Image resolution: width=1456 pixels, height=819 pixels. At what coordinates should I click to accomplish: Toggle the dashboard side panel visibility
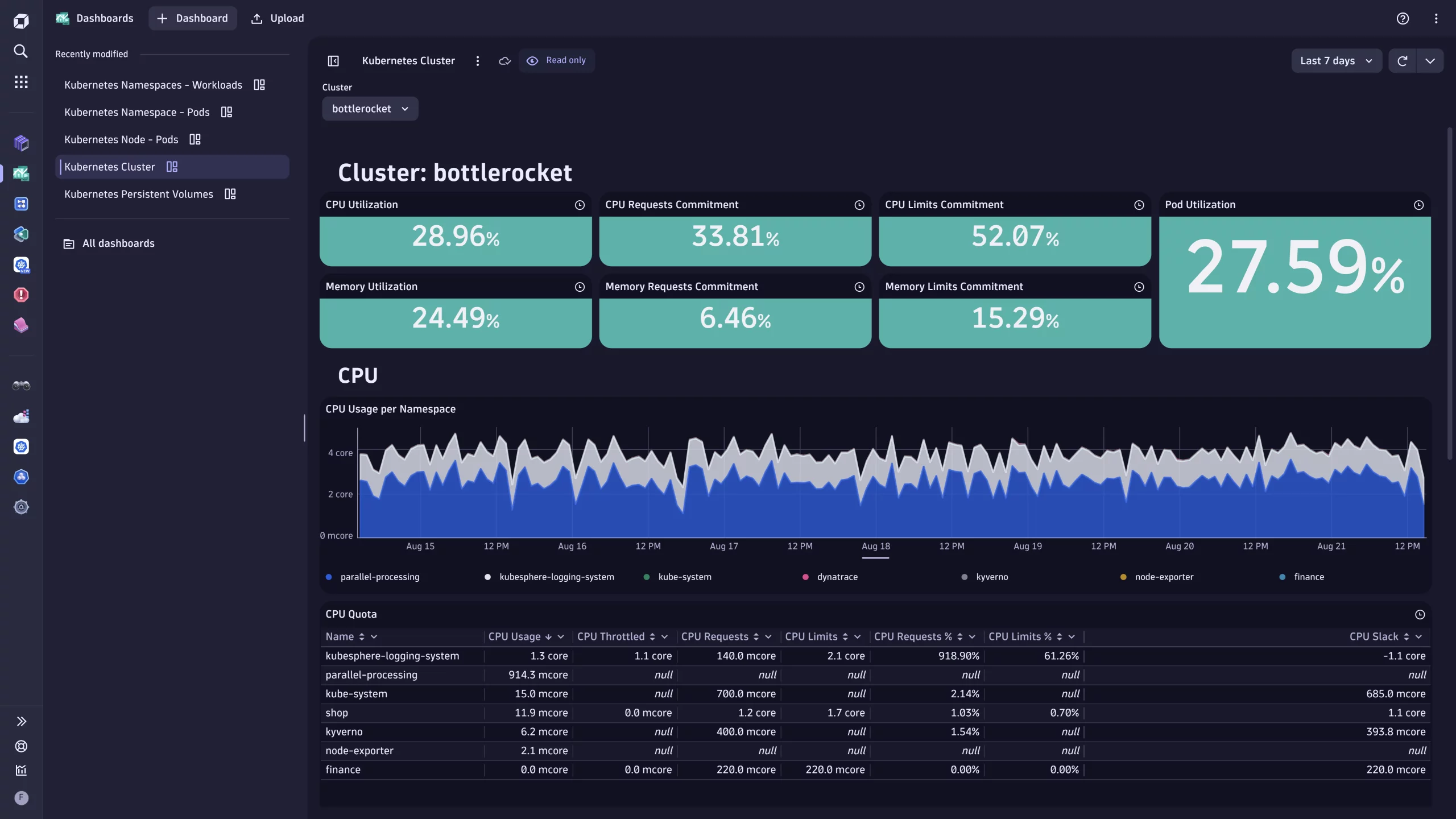coord(333,61)
